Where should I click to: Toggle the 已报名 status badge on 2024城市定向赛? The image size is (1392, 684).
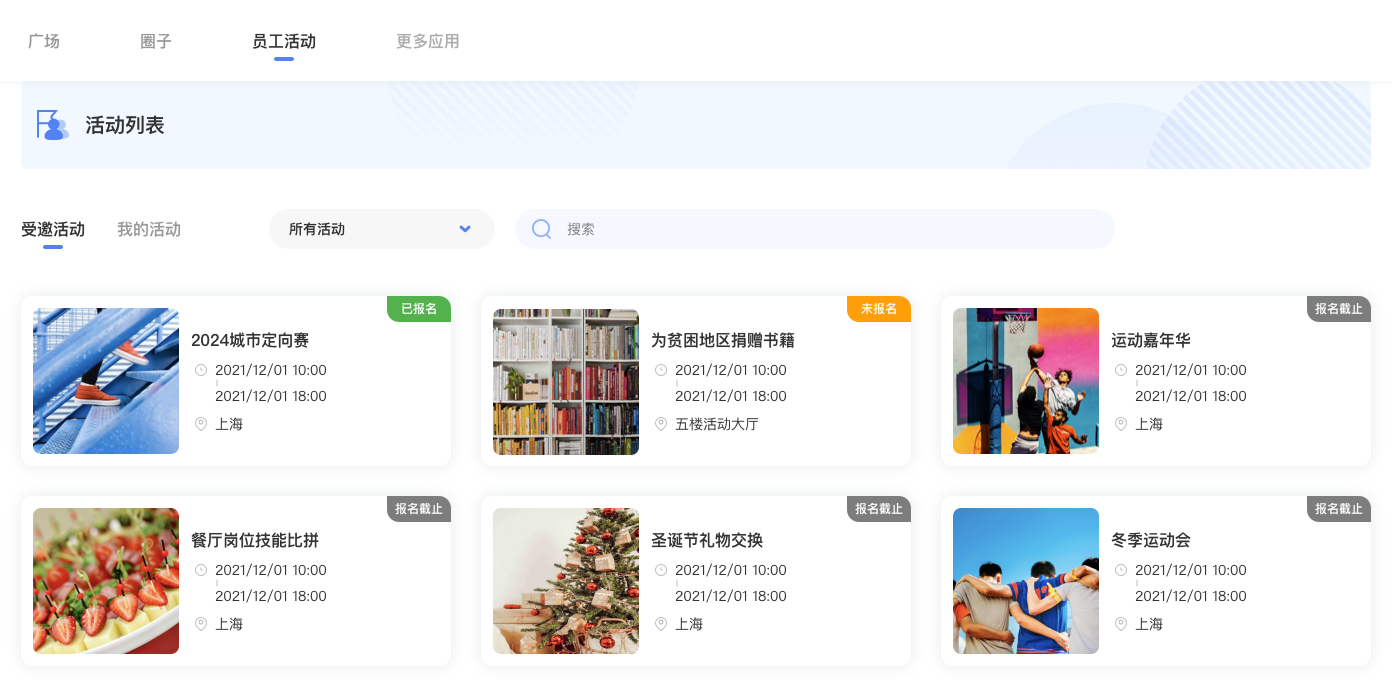coord(420,309)
